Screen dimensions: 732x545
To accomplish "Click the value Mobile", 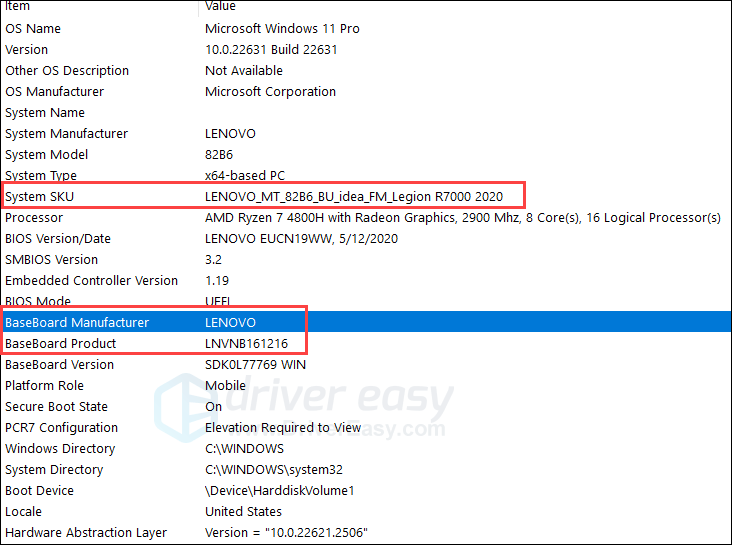I will tap(225, 386).
